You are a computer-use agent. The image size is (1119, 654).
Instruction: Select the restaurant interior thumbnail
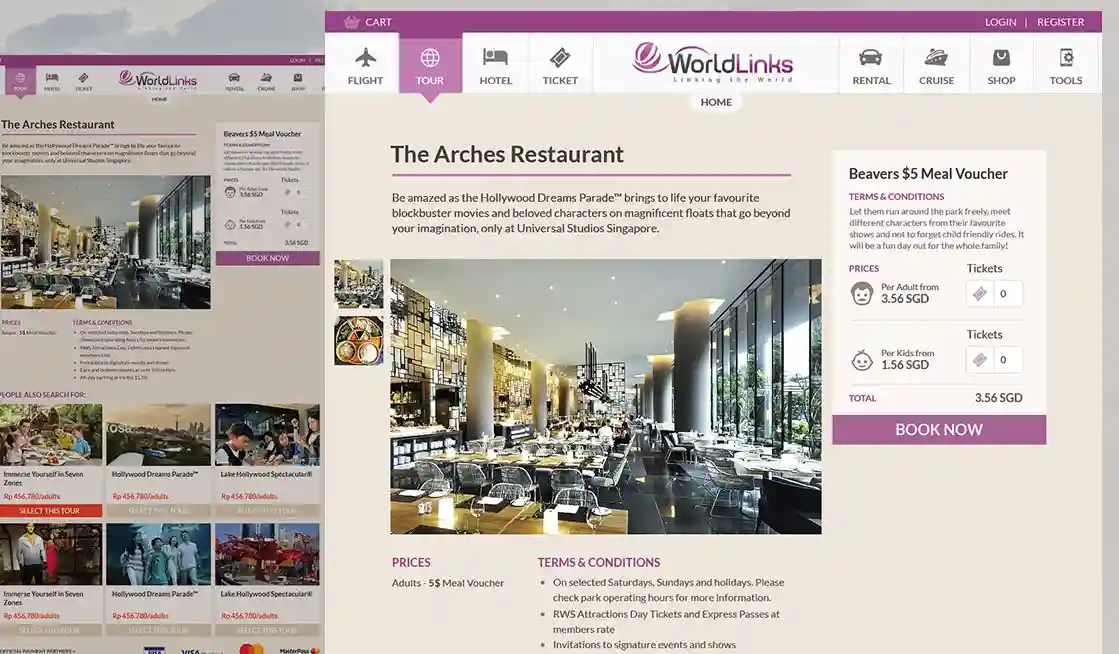358,283
